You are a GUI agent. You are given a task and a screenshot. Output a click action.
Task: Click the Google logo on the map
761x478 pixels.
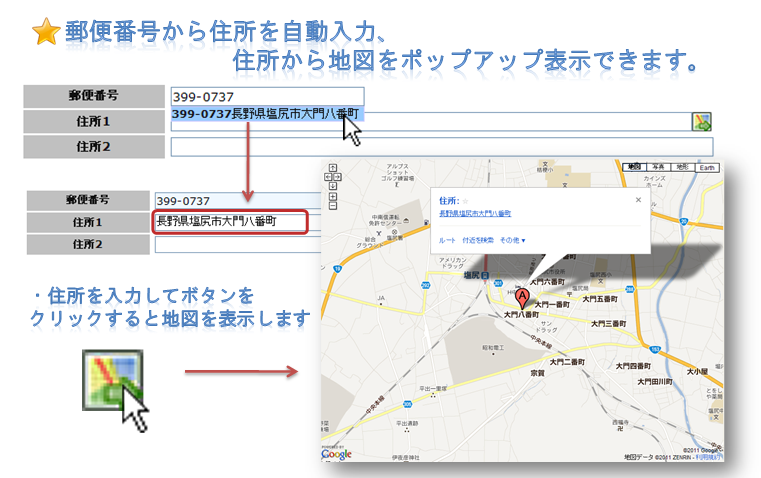pyautogui.click(x=336, y=454)
